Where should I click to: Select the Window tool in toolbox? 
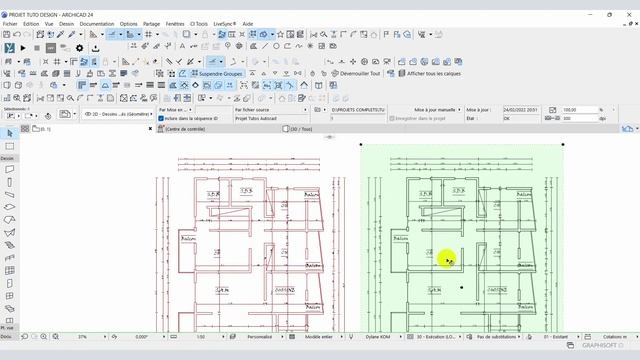tap(10, 296)
